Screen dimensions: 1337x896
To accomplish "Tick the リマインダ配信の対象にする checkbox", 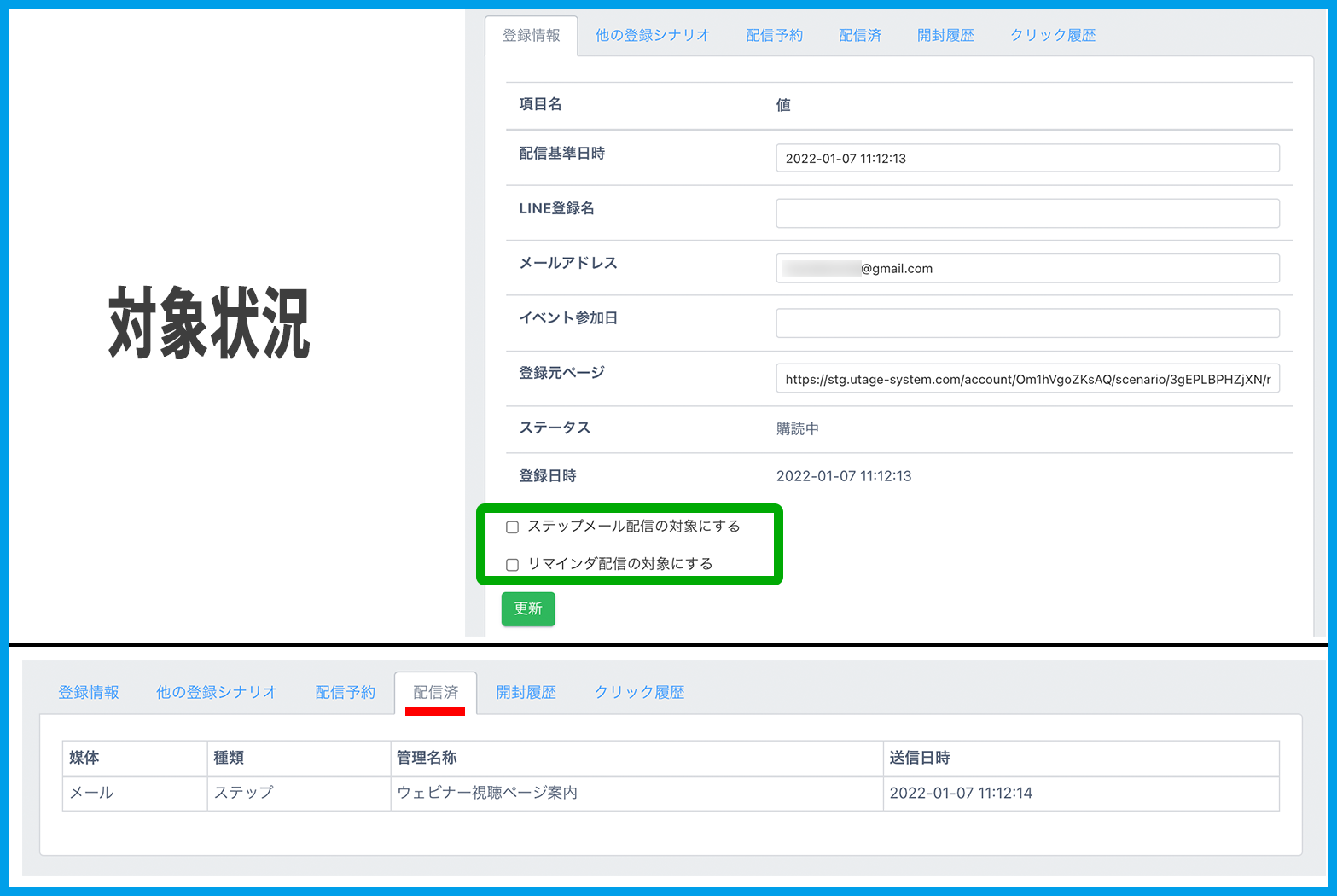I will point(513,565).
